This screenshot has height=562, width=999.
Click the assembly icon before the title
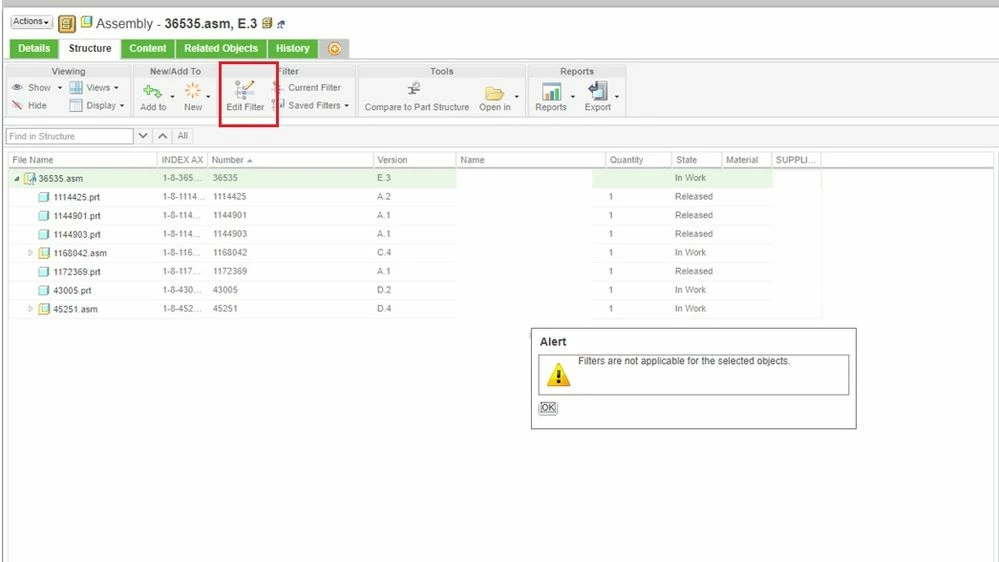[86, 22]
